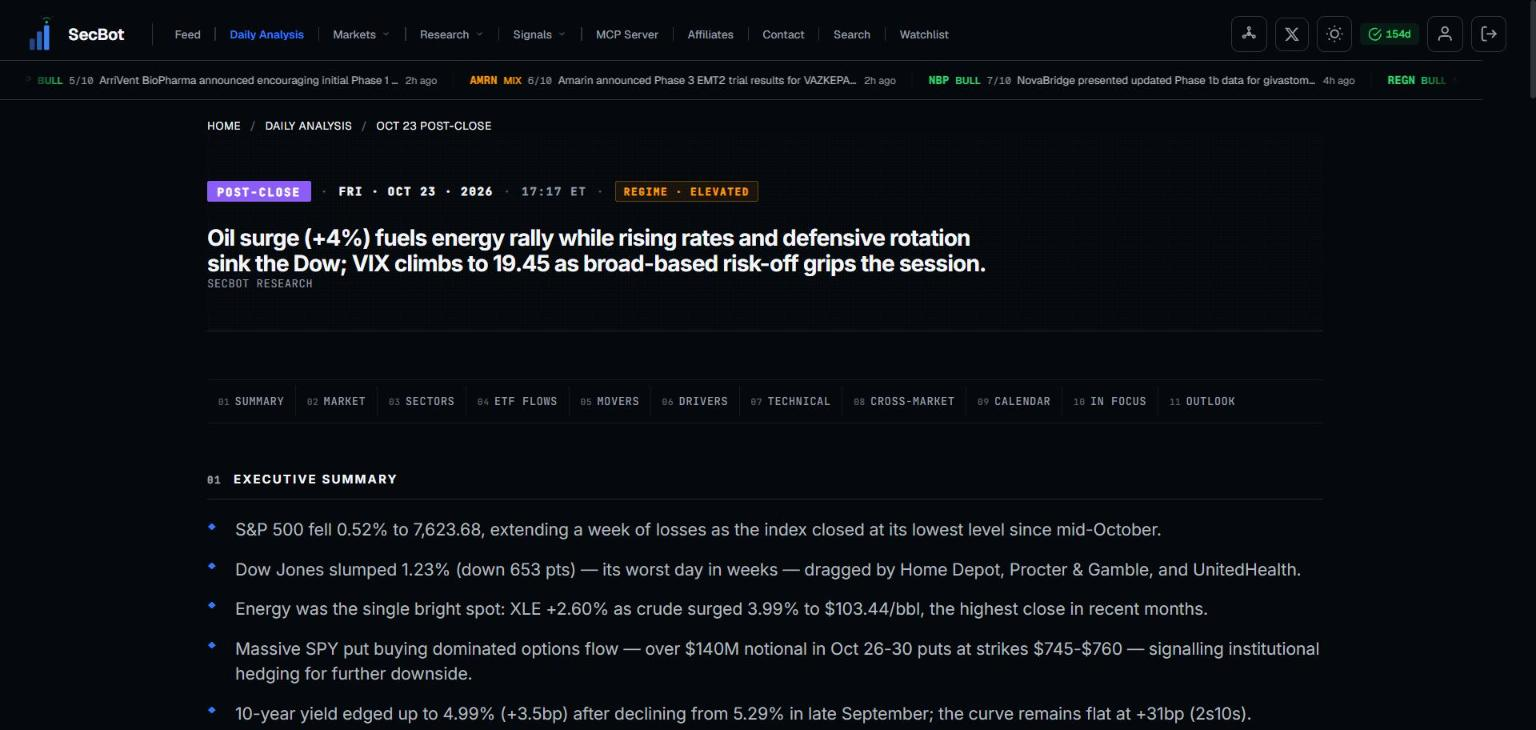Click the DAILY ANALYSIS breadcrumb link
Image resolution: width=1536 pixels, height=730 pixels.
click(x=308, y=126)
